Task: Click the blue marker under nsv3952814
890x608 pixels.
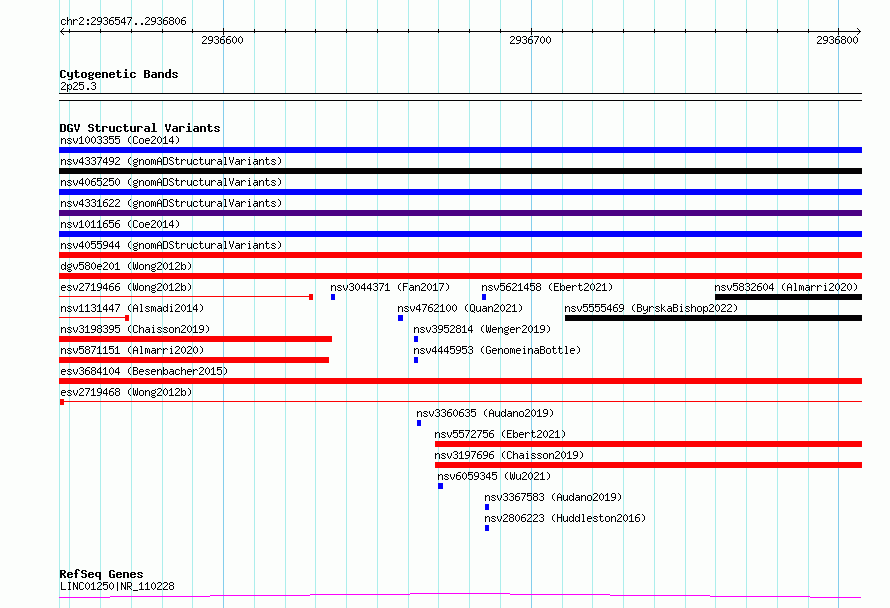Action: pyautogui.click(x=416, y=339)
